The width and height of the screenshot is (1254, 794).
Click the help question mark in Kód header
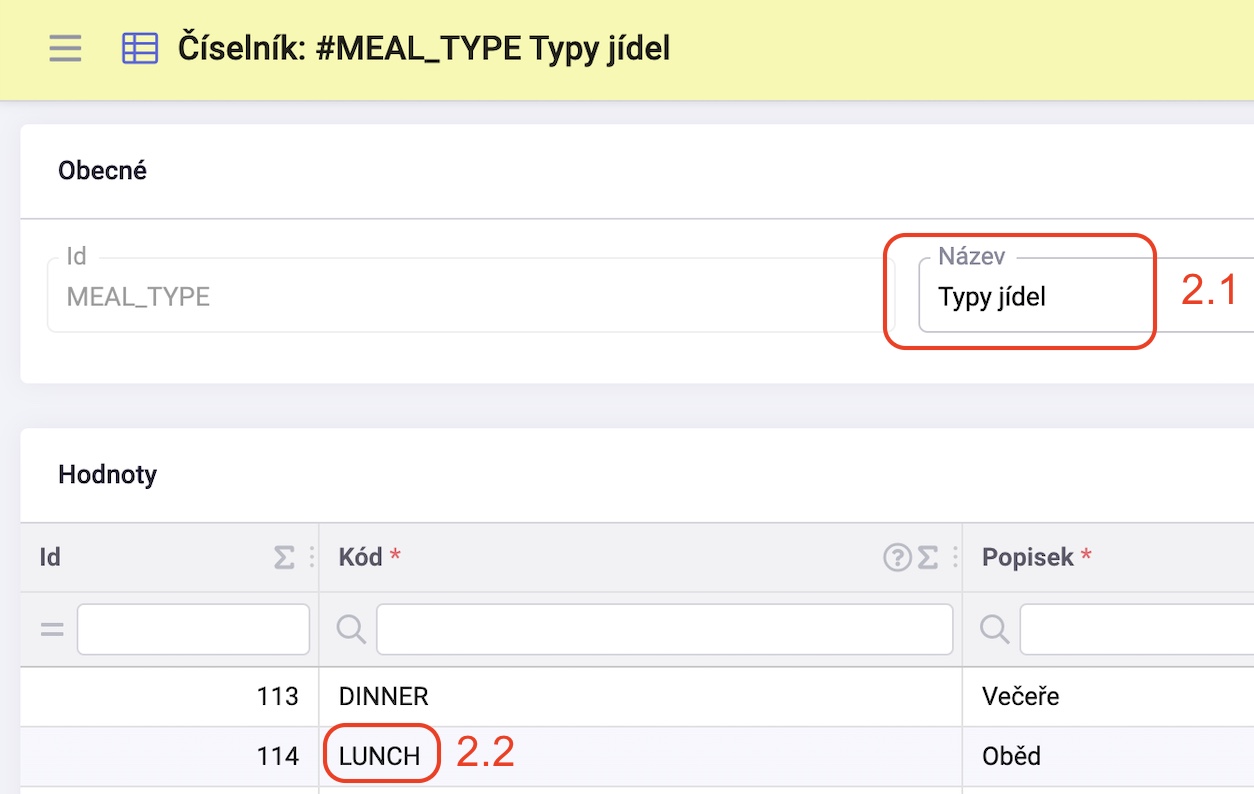click(897, 558)
